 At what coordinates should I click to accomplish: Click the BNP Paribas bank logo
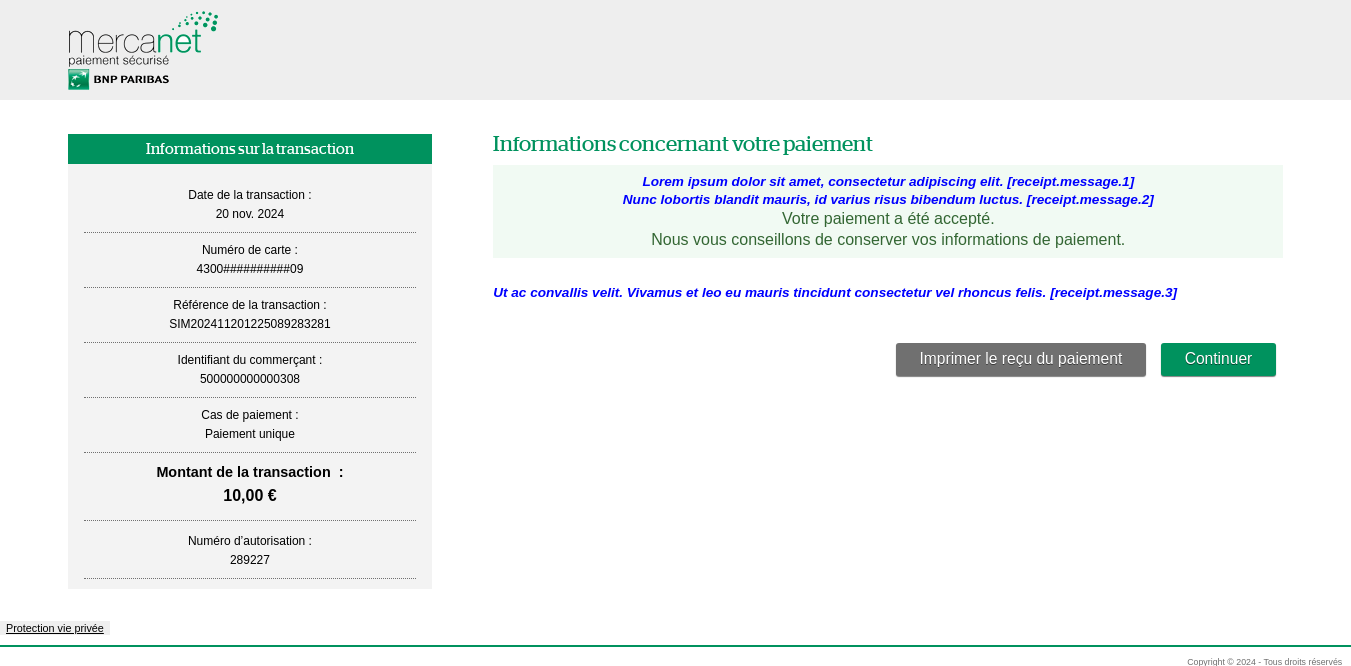coord(118,79)
